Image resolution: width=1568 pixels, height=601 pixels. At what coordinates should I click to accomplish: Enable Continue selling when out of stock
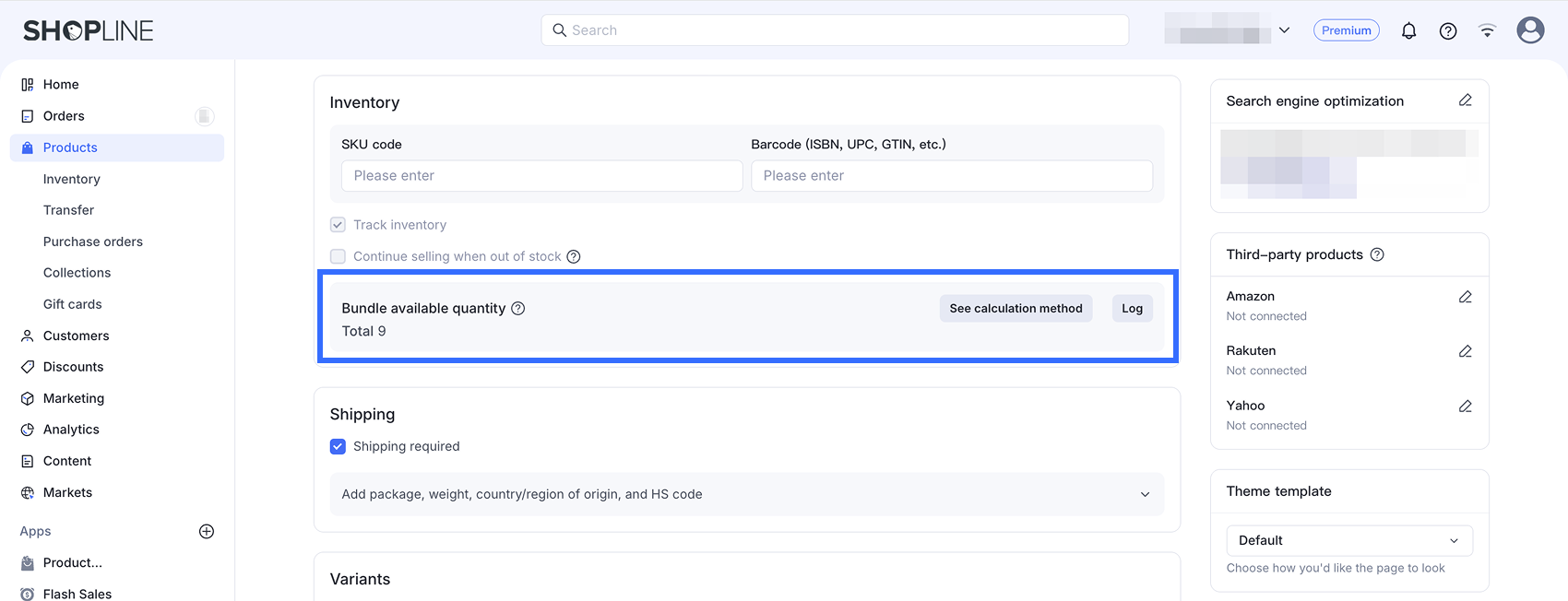pyautogui.click(x=338, y=256)
